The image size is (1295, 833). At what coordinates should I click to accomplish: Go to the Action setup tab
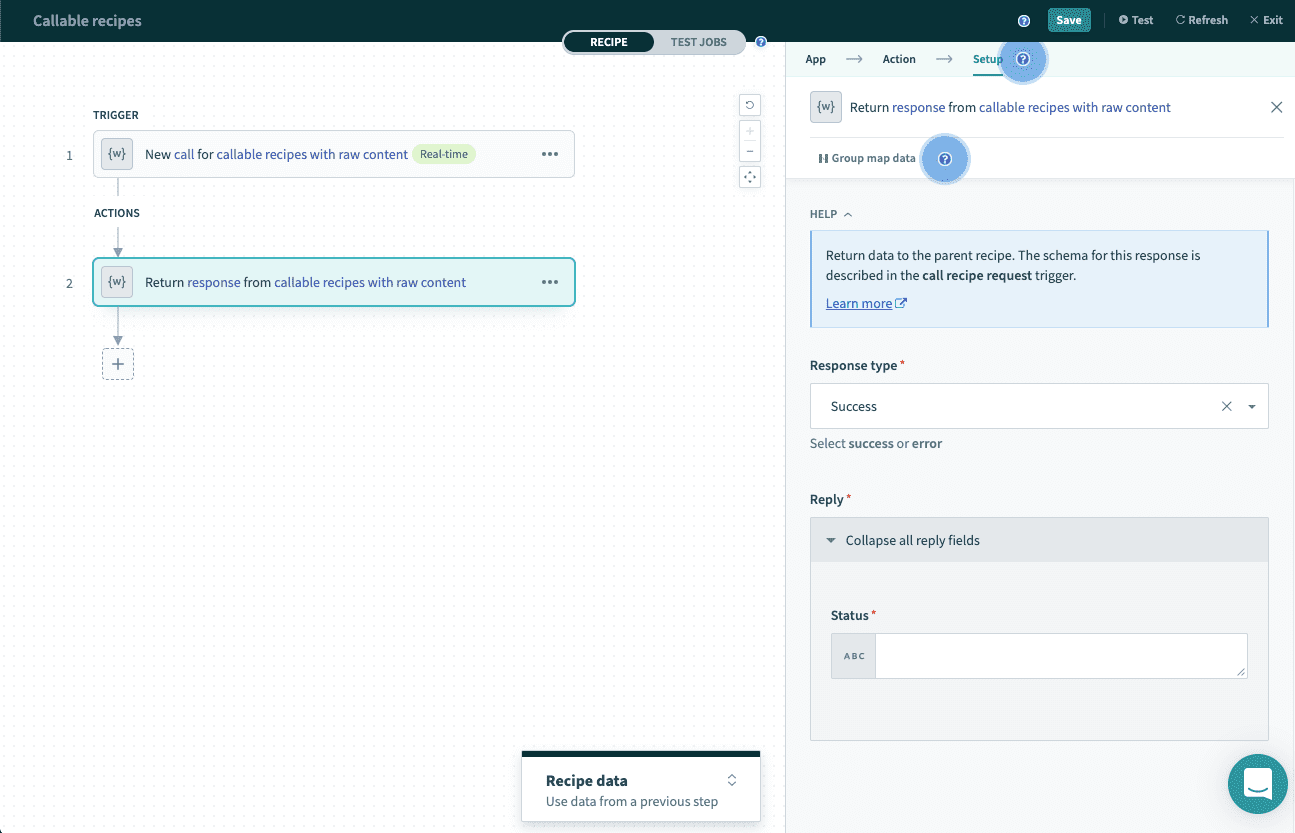coord(898,59)
